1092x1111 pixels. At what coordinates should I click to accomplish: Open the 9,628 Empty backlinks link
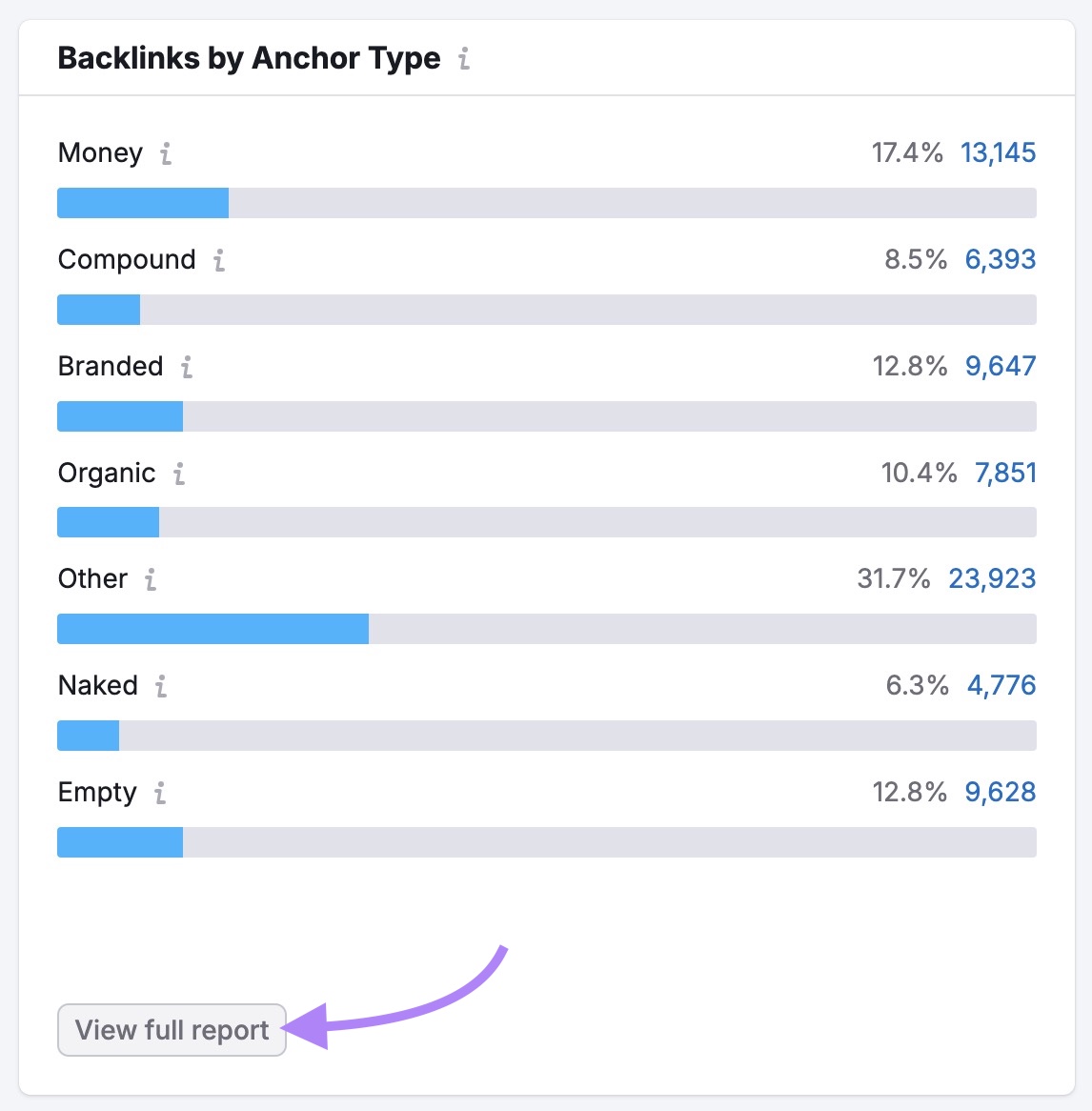1001,793
